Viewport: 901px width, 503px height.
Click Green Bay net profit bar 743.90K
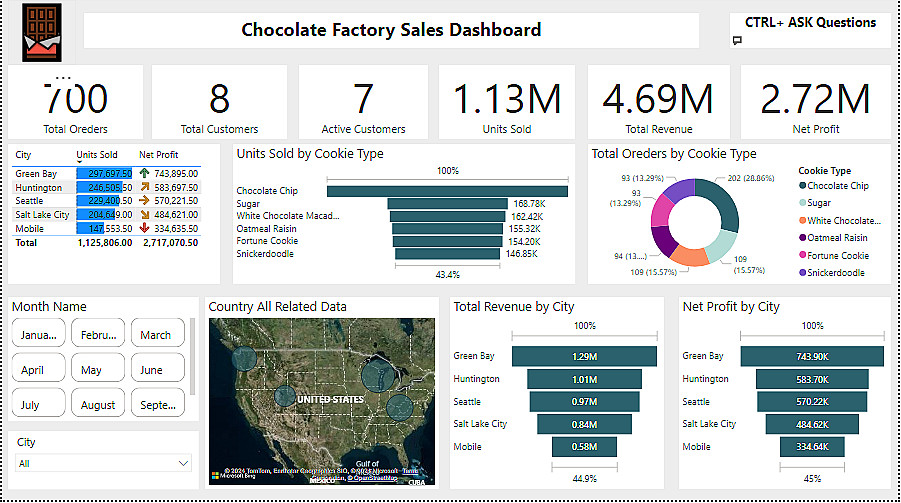[x=812, y=356]
